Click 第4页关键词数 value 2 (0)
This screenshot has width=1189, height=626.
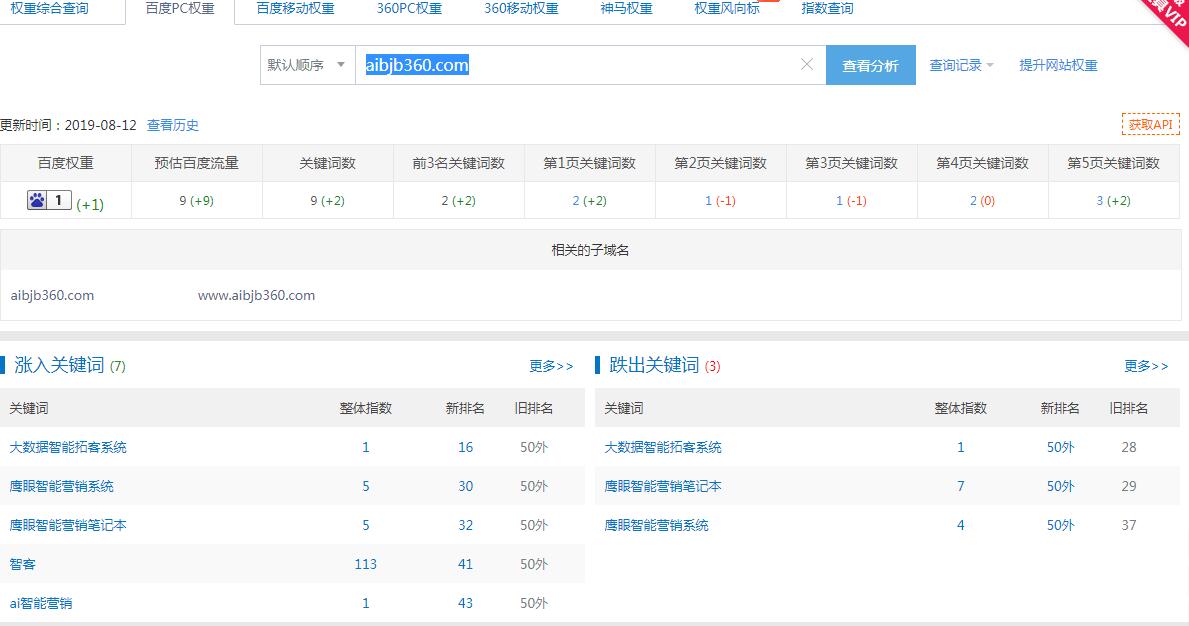[x=982, y=201]
